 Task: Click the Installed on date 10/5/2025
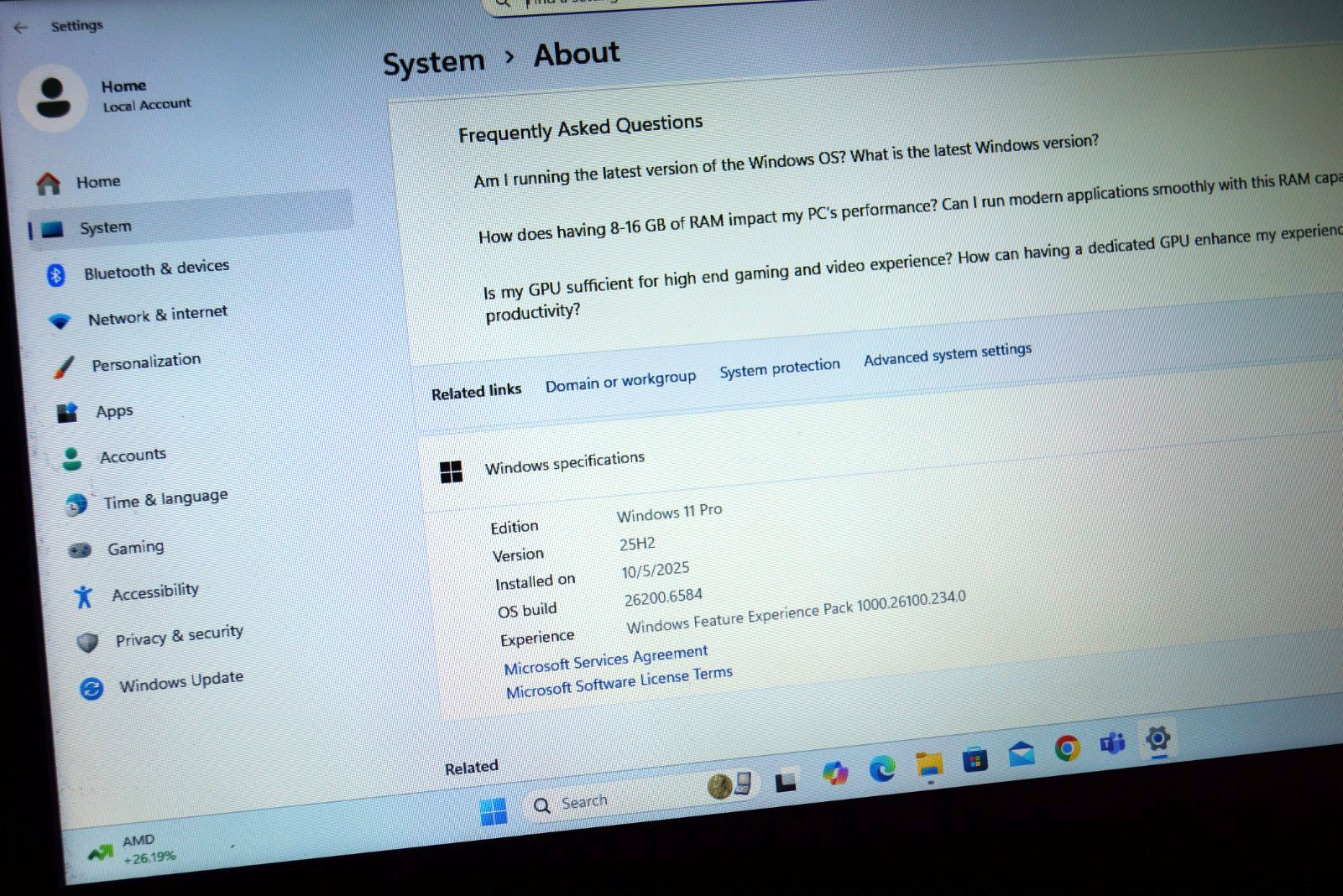[655, 570]
